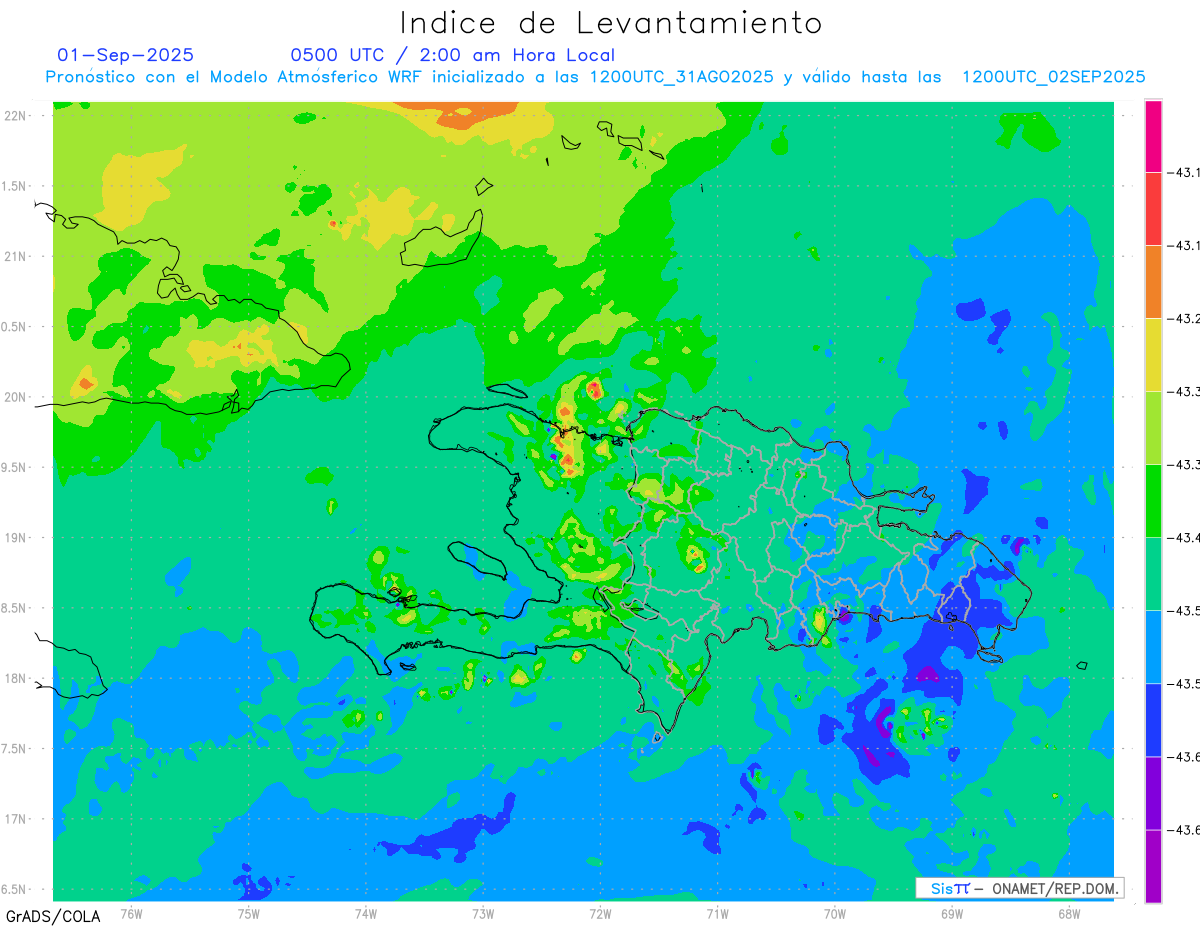
Task: Click the '75W' longitude label
Action: coord(248,913)
